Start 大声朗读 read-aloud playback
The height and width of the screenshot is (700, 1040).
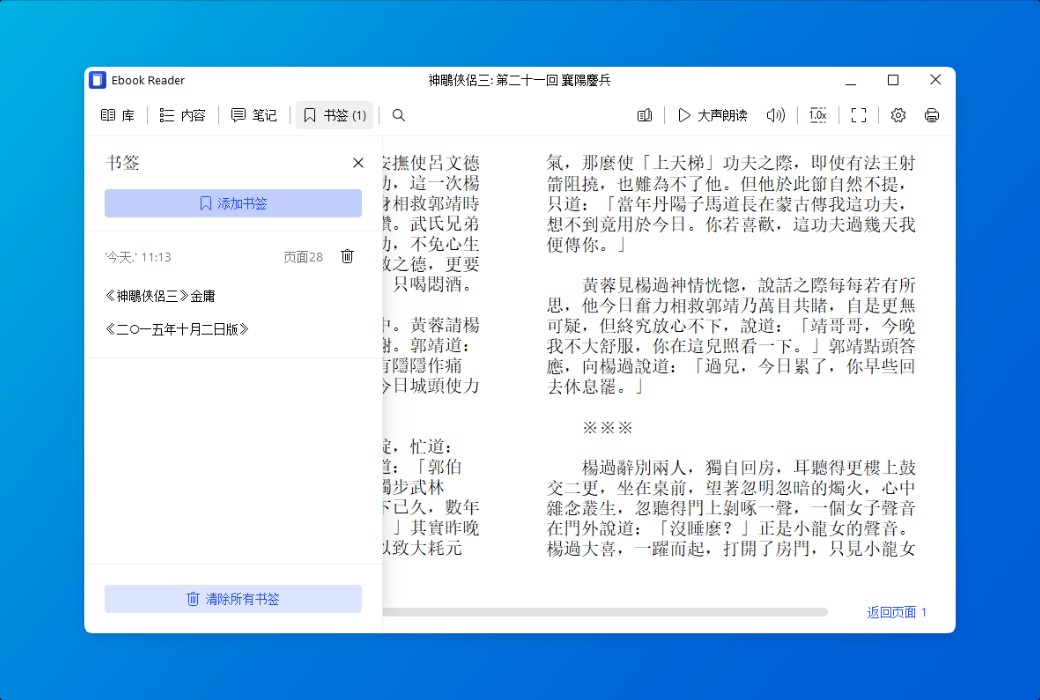pyautogui.click(x=713, y=115)
